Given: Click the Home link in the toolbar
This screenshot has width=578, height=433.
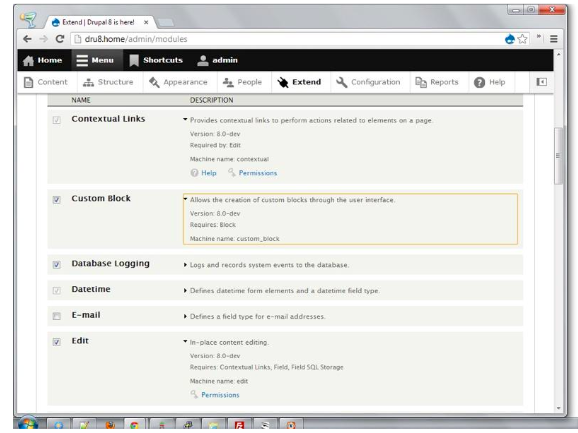Looking at the screenshot, I should 50,60.
